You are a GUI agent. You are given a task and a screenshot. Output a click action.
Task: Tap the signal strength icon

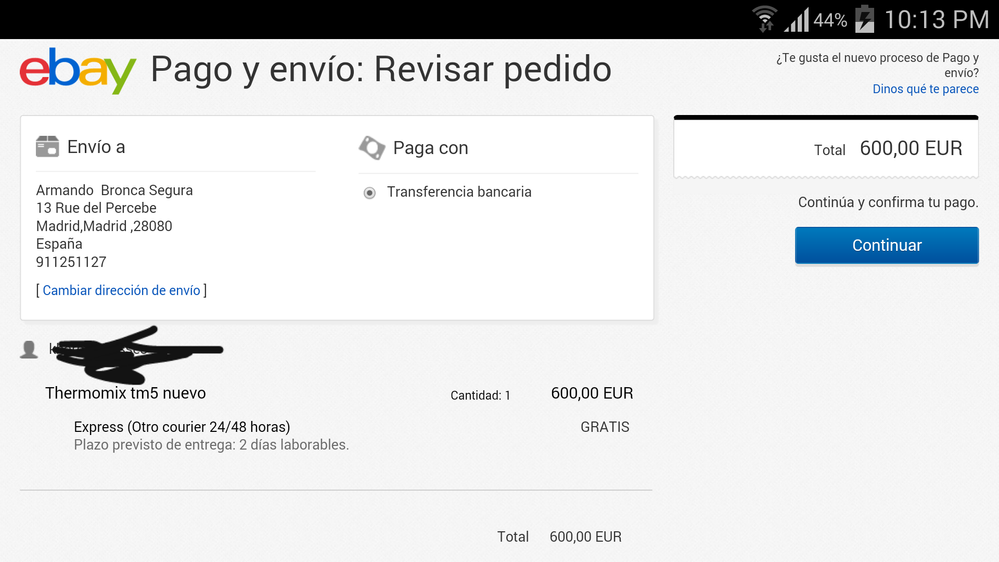click(x=796, y=20)
